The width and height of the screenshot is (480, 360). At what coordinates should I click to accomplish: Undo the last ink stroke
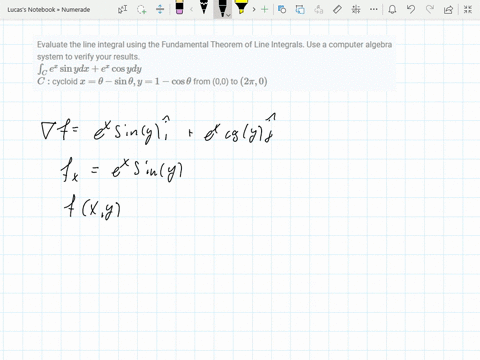[411, 9]
